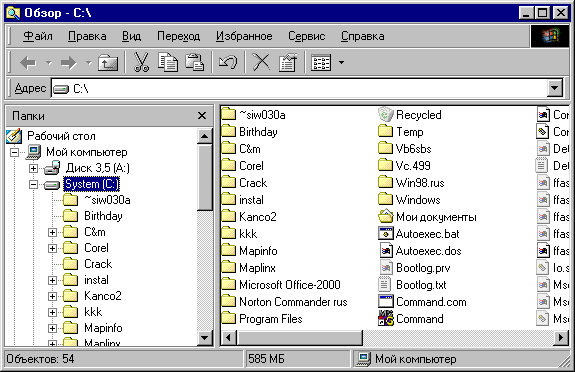
Task: Click in the C:\ address field
Action: click(x=299, y=88)
